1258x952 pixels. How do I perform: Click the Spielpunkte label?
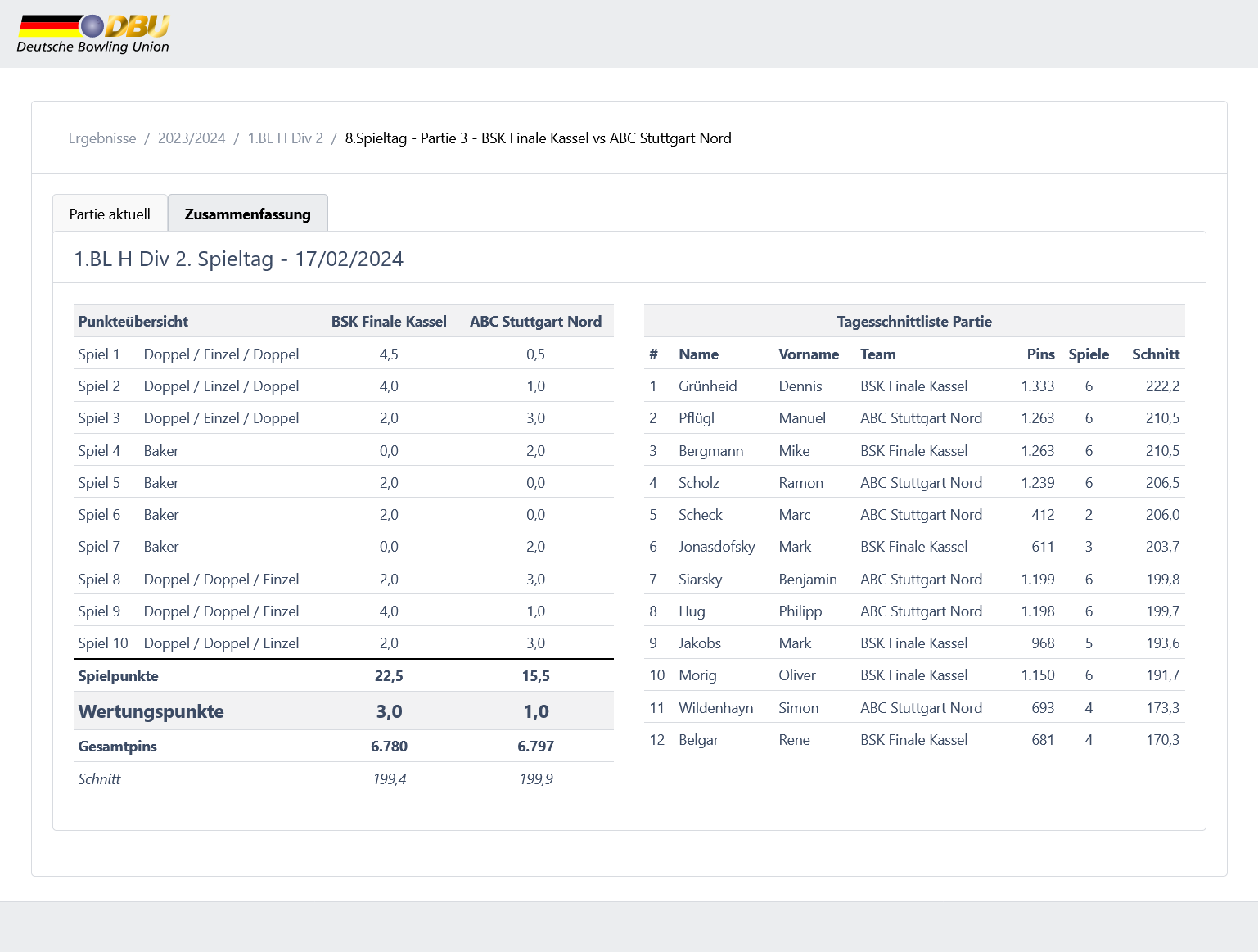click(x=119, y=676)
